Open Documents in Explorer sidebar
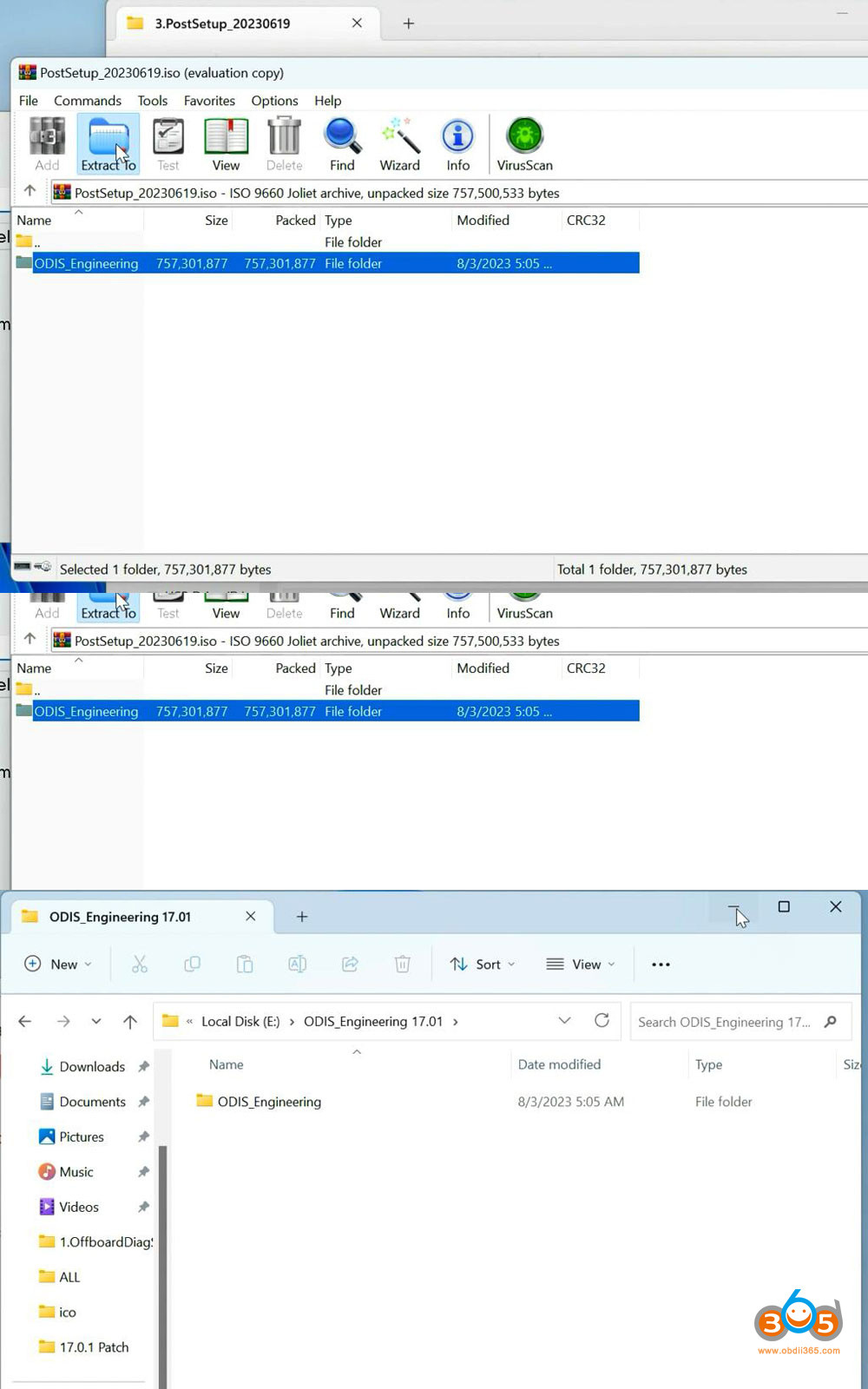This screenshot has height=1389, width=868. 92,1102
